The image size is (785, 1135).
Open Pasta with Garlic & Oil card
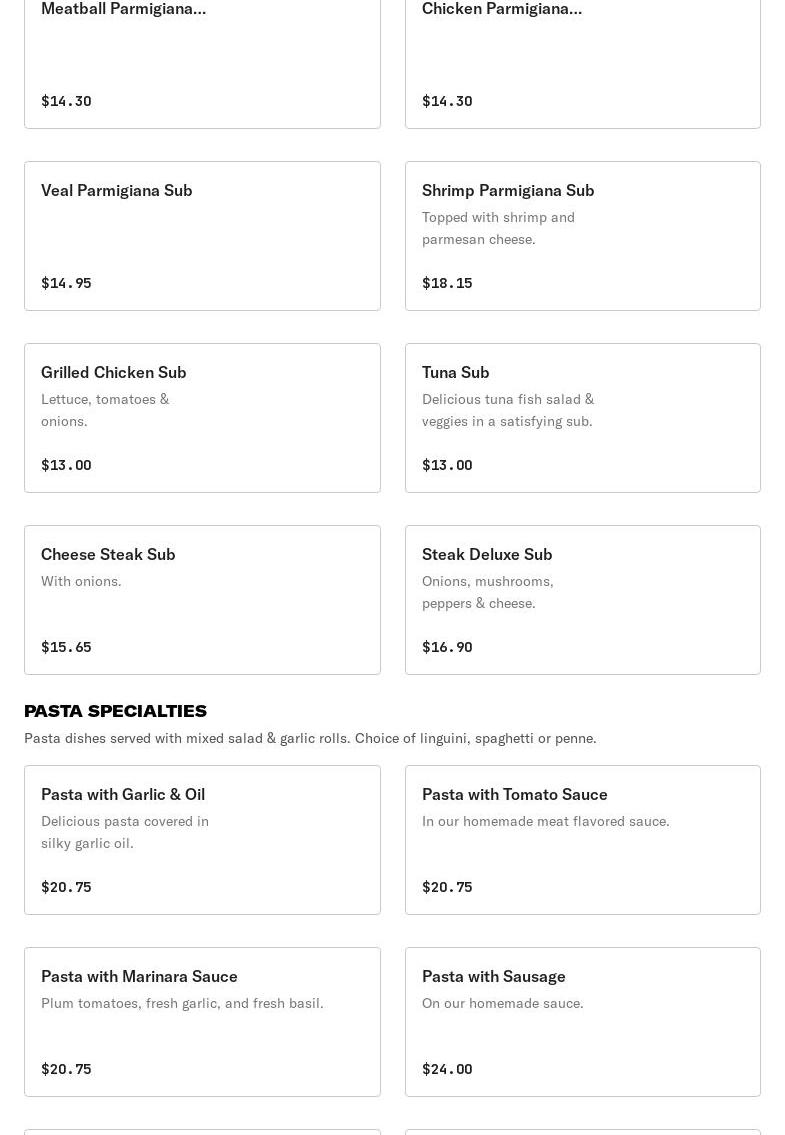(202, 840)
